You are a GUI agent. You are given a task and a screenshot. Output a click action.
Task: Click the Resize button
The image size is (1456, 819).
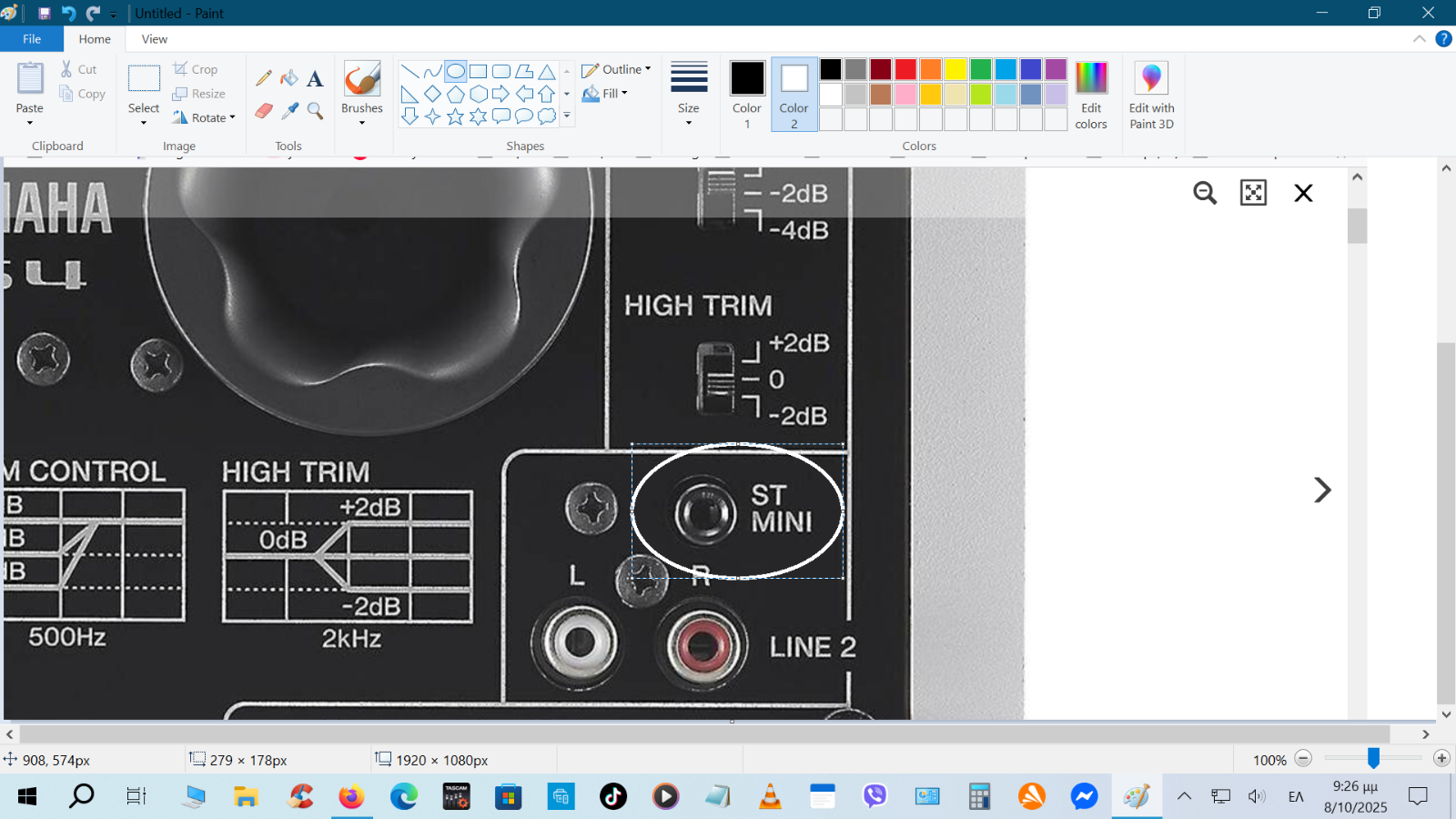tap(199, 94)
